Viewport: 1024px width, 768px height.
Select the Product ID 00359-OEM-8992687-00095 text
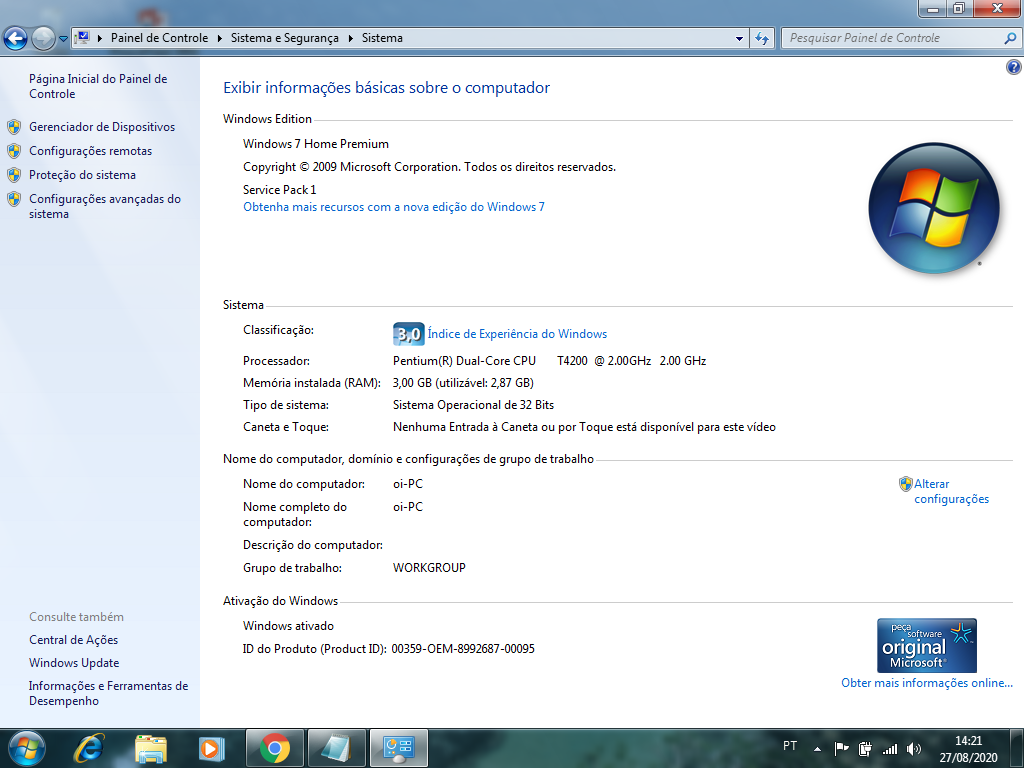coord(463,649)
